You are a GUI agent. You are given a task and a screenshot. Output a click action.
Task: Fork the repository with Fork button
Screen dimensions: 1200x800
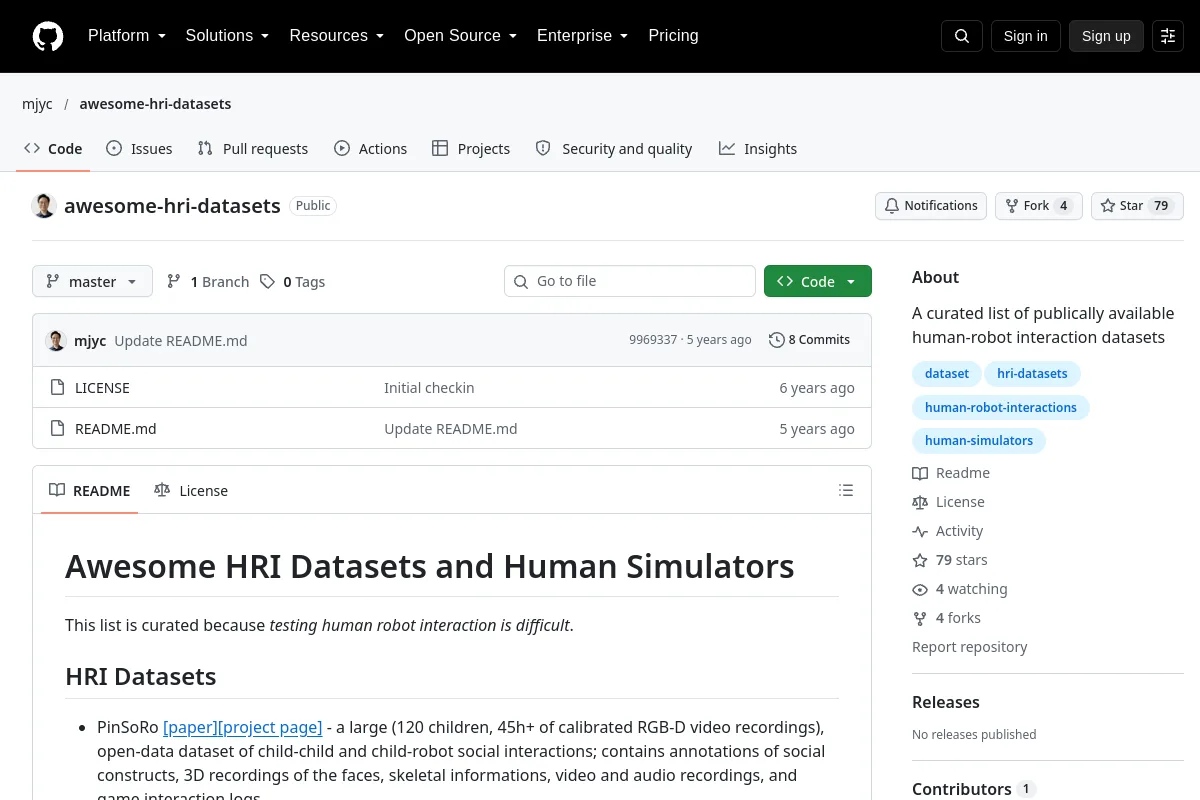point(1038,206)
